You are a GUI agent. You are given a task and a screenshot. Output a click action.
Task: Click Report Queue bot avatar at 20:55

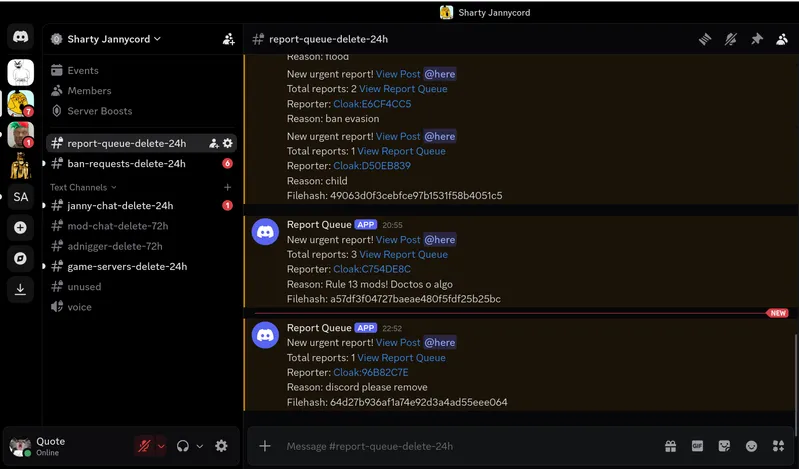point(265,232)
